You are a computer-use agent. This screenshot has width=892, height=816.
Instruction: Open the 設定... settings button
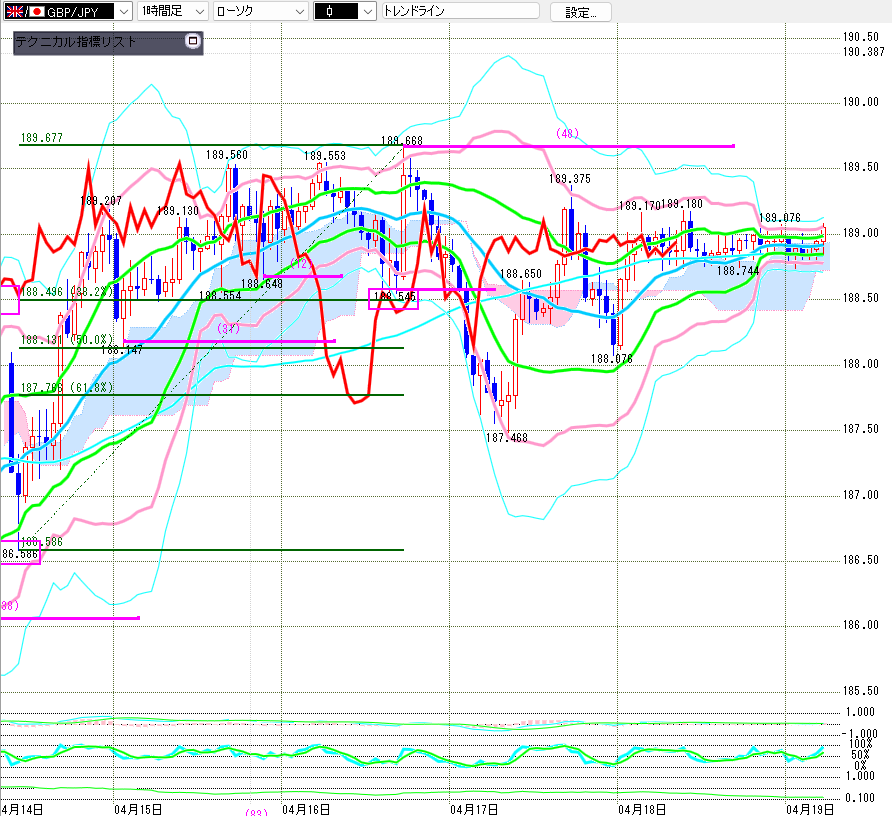coord(581,13)
